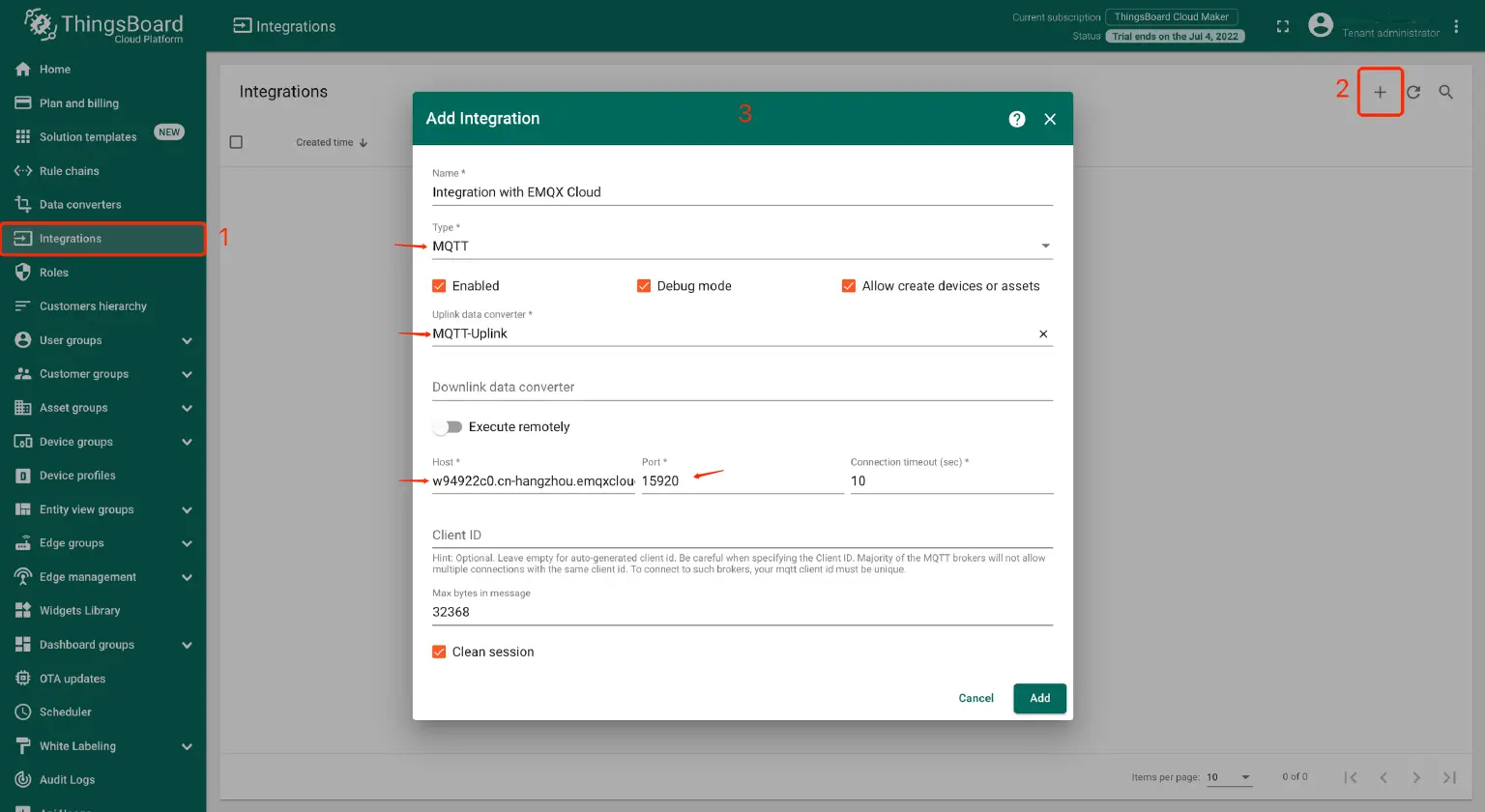Open the help icon in Add Integration dialog
This screenshot has width=1485, height=812.
(1016, 119)
